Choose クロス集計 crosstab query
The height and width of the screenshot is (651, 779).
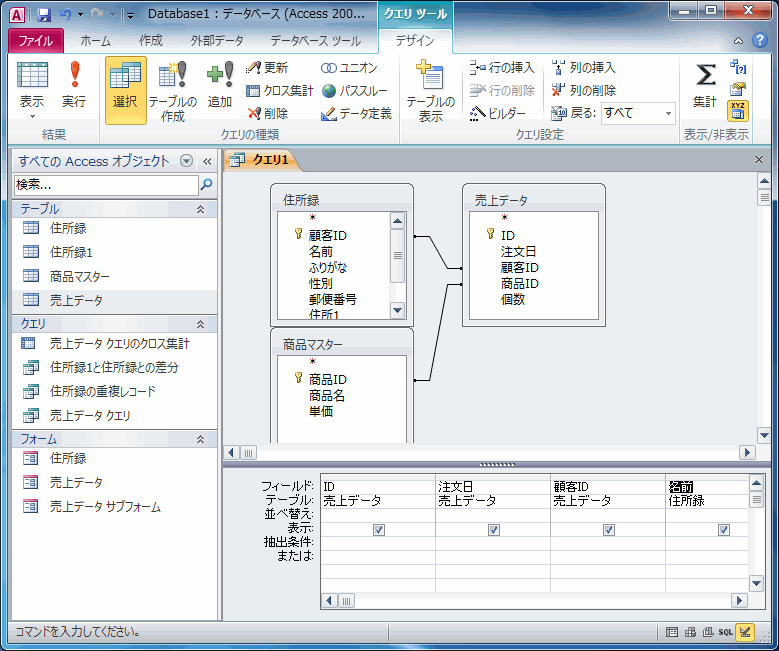[x=280, y=90]
